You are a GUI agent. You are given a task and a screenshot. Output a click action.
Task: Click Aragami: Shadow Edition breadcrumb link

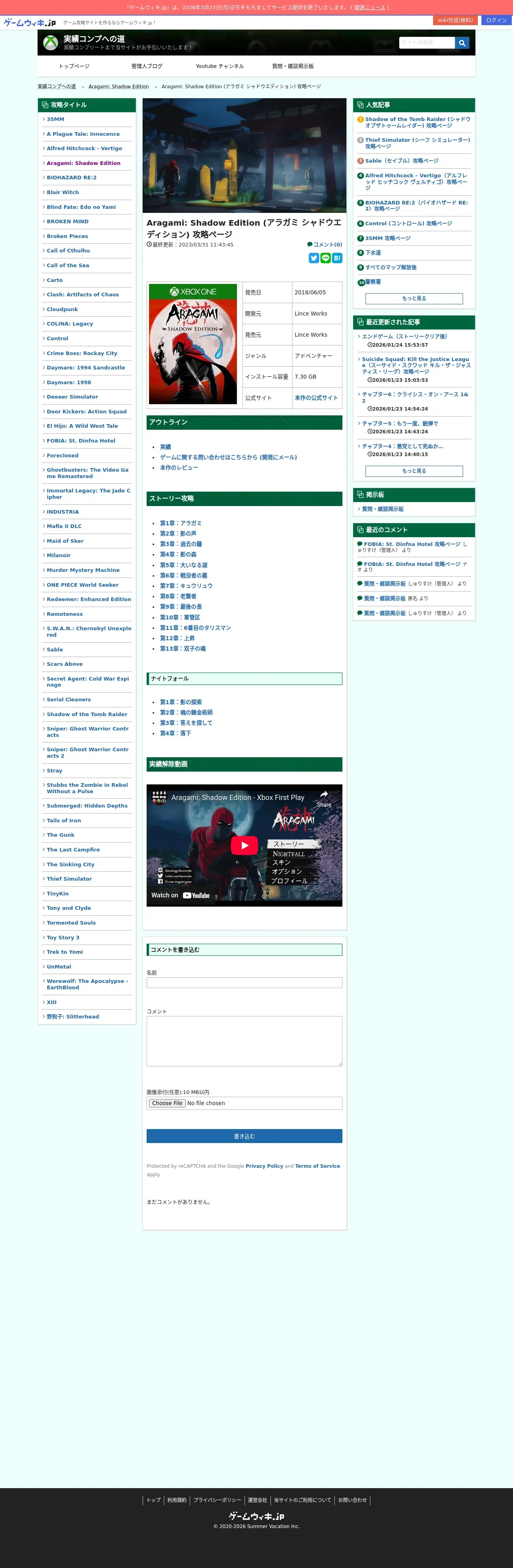pyautogui.click(x=118, y=86)
